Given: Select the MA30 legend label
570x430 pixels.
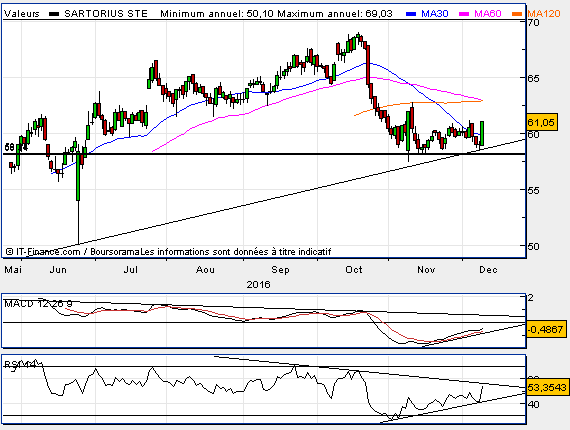Looking at the screenshot, I should click(x=434, y=14).
